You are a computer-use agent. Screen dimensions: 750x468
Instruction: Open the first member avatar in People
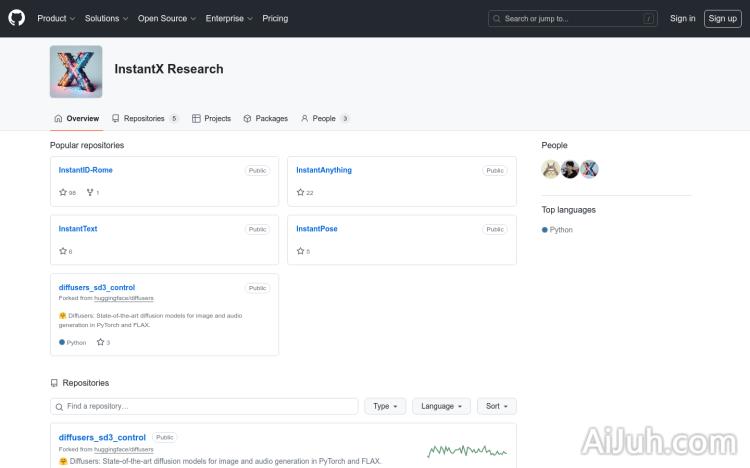[x=550, y=169]
